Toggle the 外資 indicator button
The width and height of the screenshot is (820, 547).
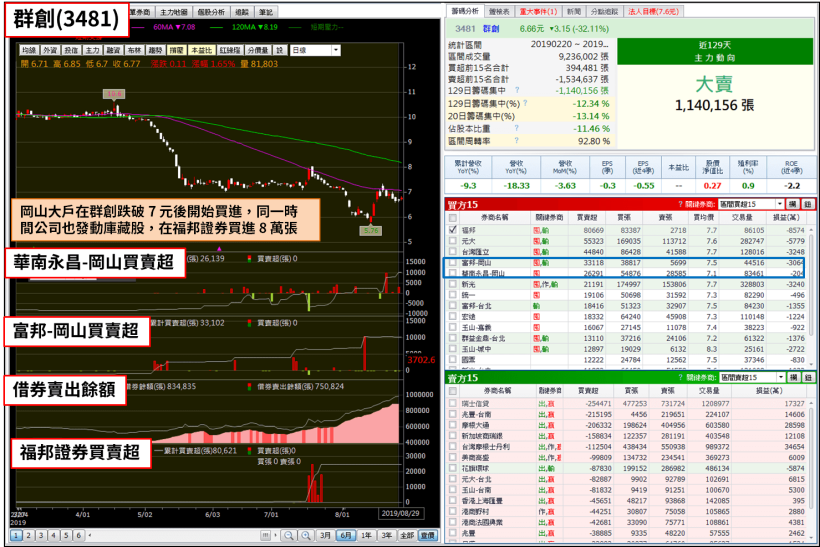coord(50,50)
